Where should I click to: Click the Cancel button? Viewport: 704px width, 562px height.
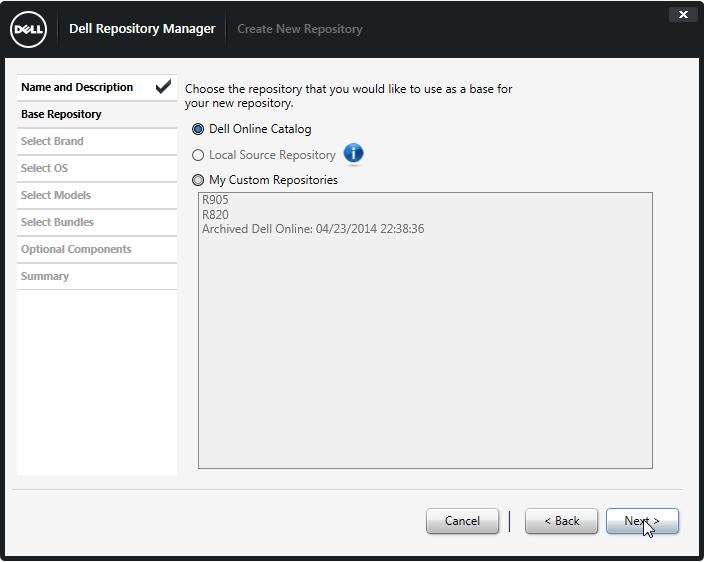[x=462, y=521]
